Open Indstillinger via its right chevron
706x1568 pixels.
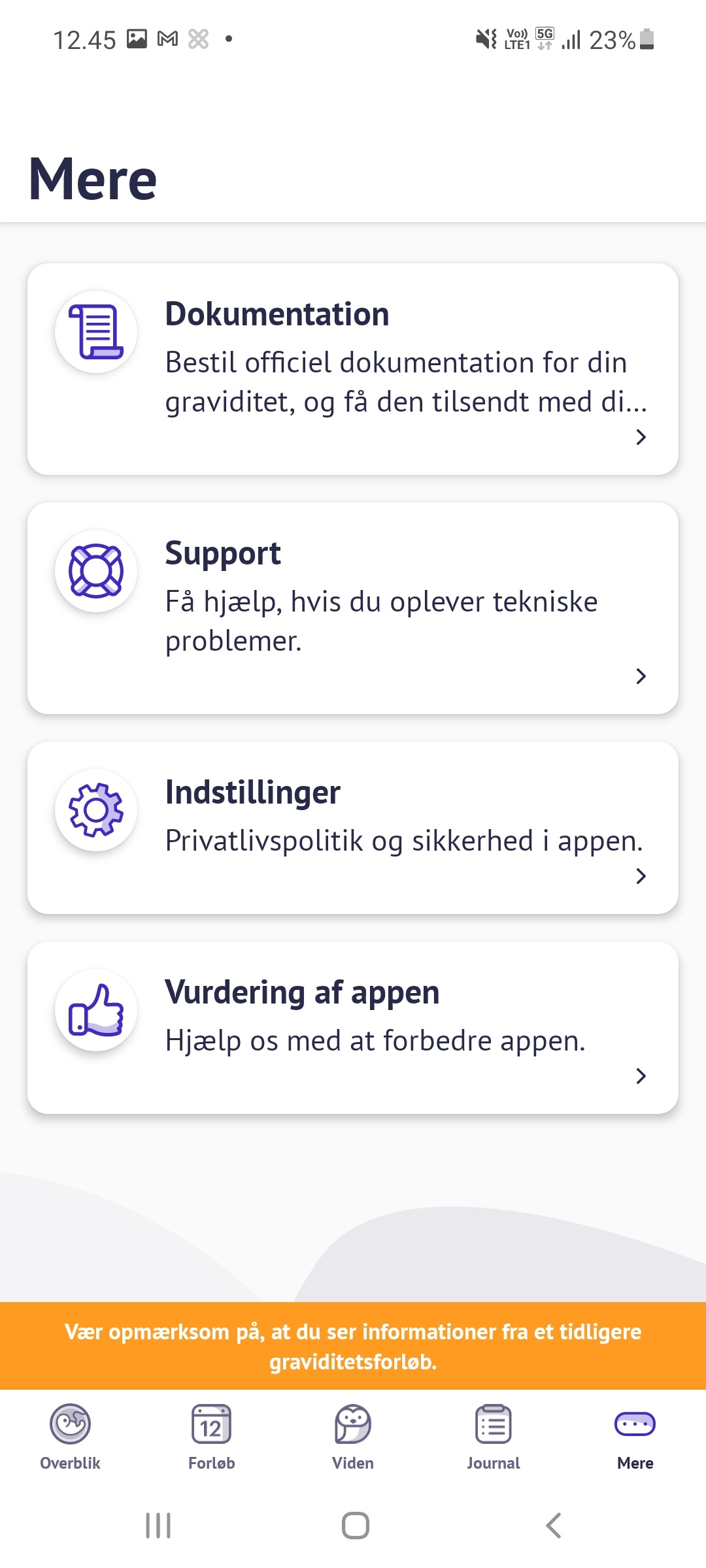(641, 876)
